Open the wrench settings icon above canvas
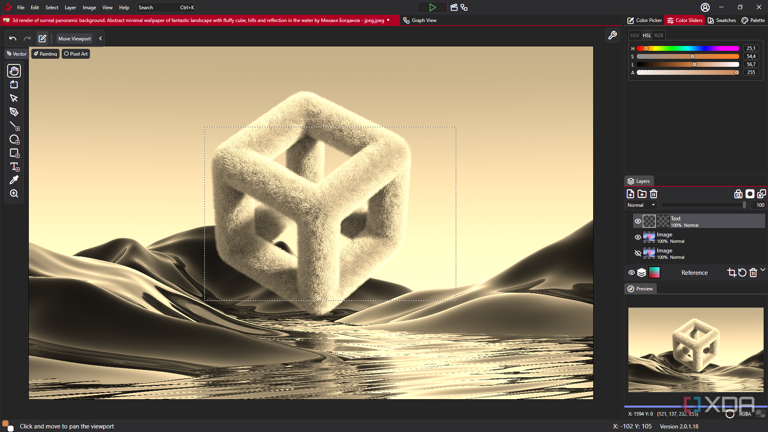768x432 pixels. click(612, 35)
